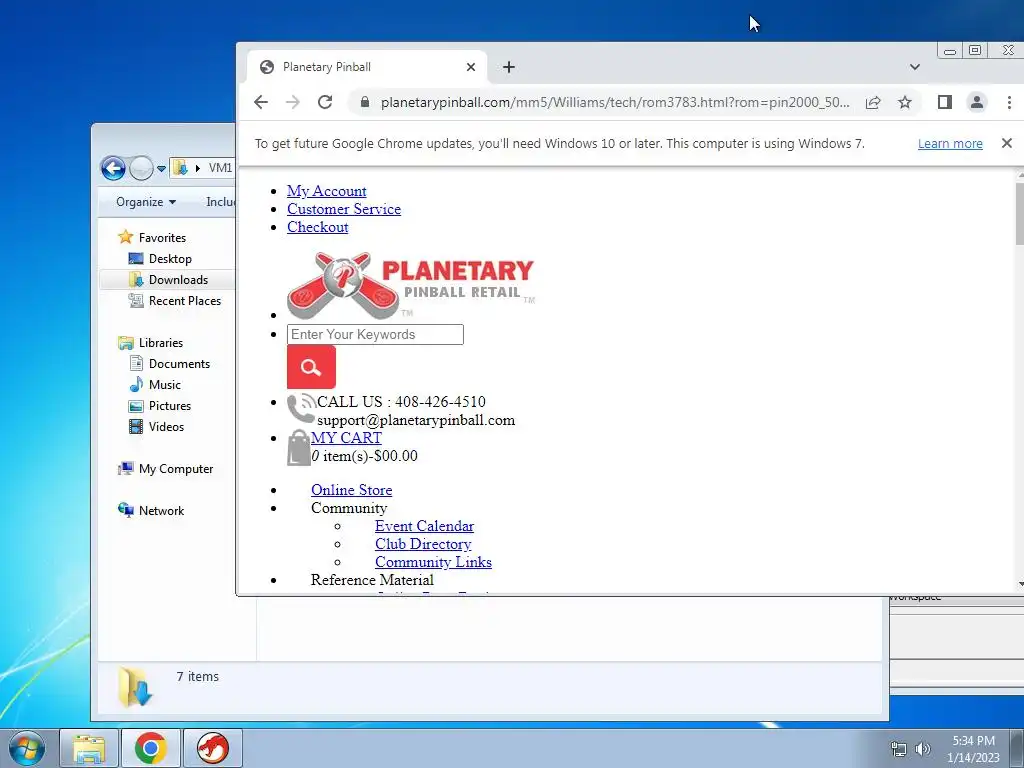This screenshot has height=768, width=1024.
Task: Dismiss the Windows 7 update notice bar
Action: point(1006,143)
